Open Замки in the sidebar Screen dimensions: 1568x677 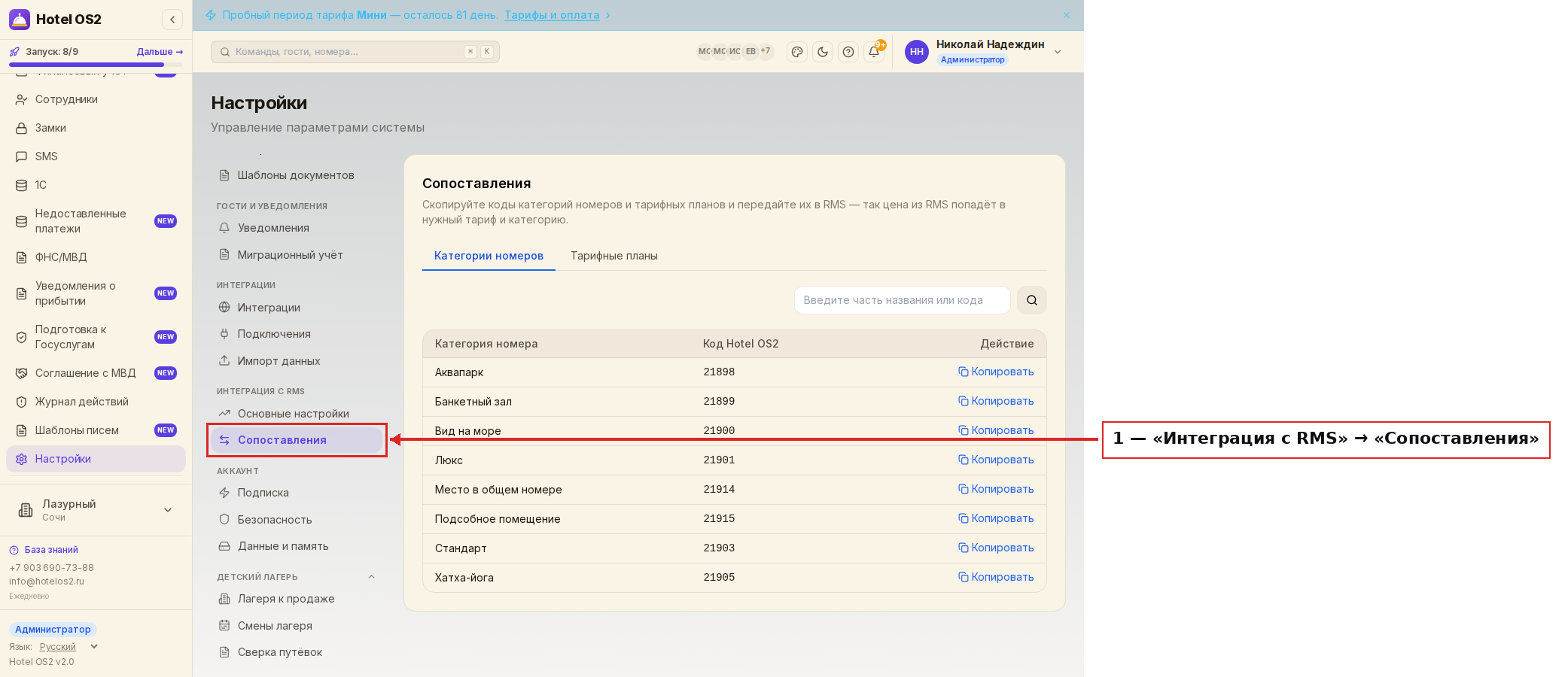(x=96, y=128)
